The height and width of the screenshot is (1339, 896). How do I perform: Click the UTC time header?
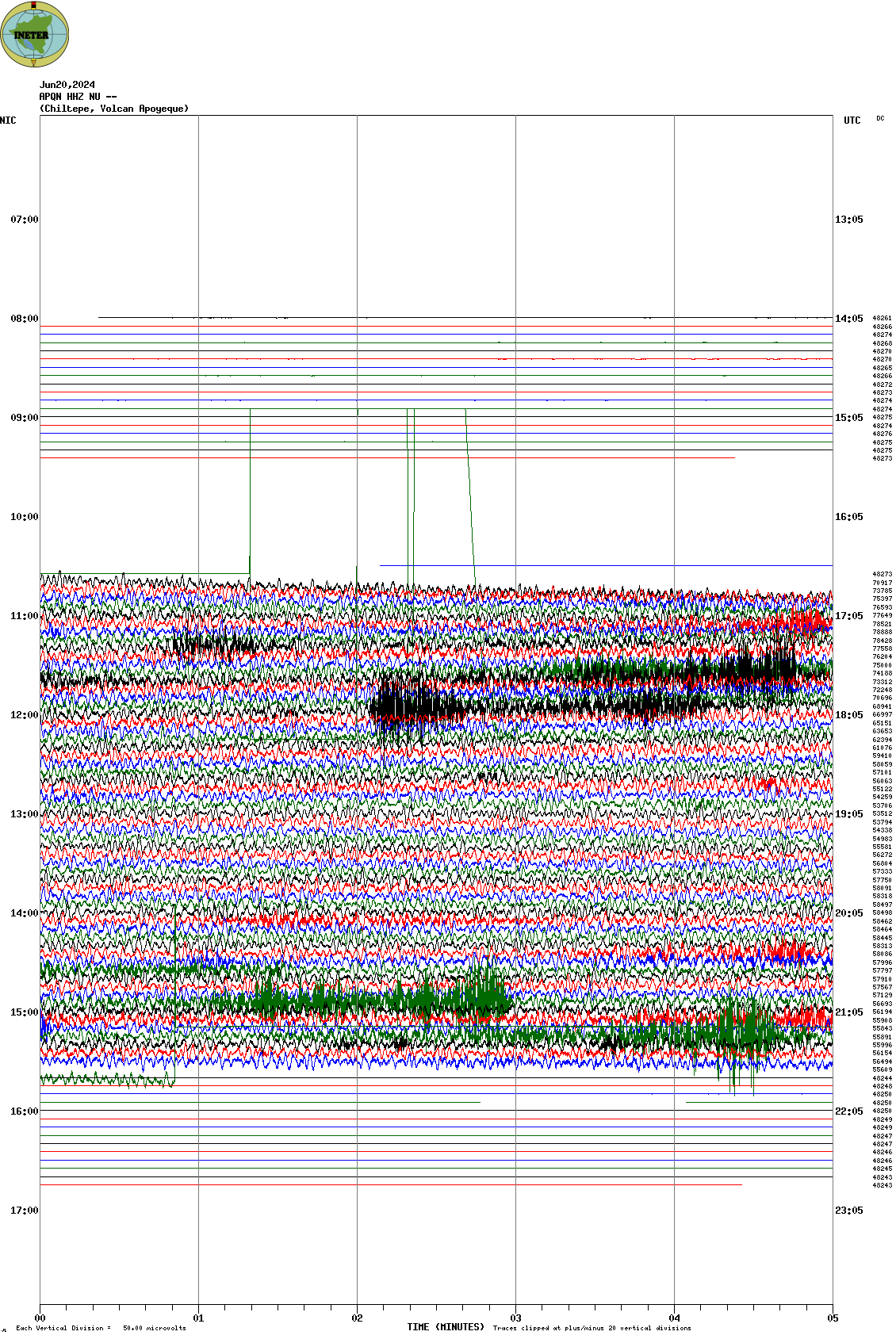tap(852, 121)
